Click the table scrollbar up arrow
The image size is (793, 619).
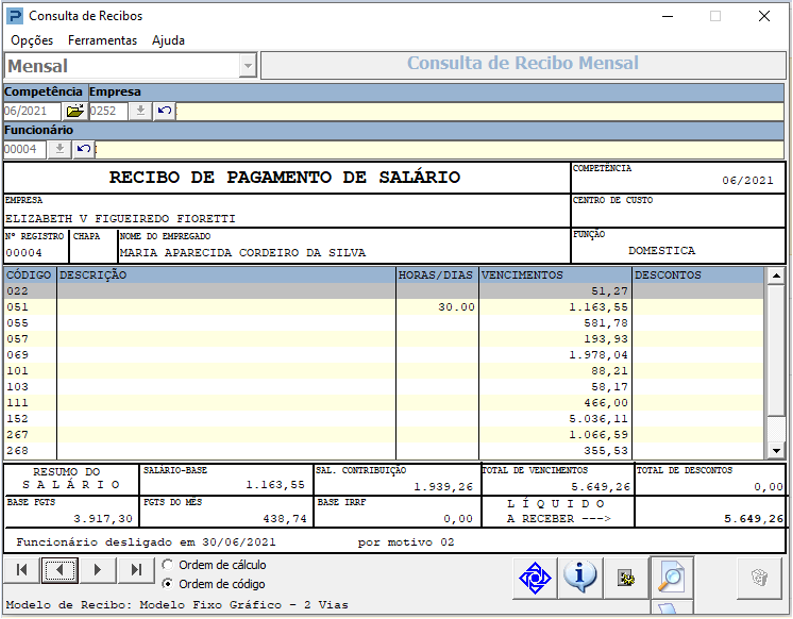pos(775,276)
